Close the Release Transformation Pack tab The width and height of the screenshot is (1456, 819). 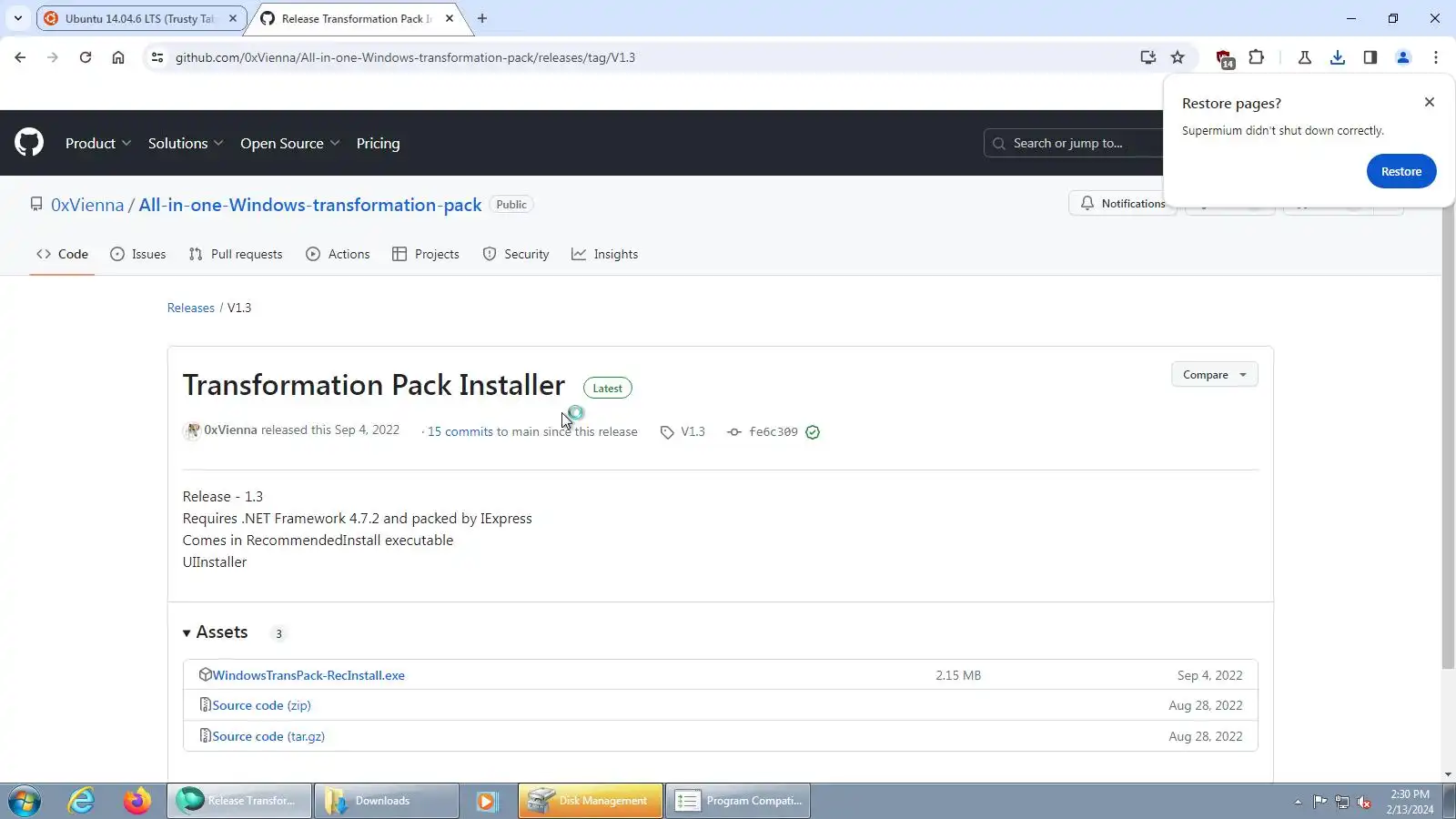(x=450, y=18)
